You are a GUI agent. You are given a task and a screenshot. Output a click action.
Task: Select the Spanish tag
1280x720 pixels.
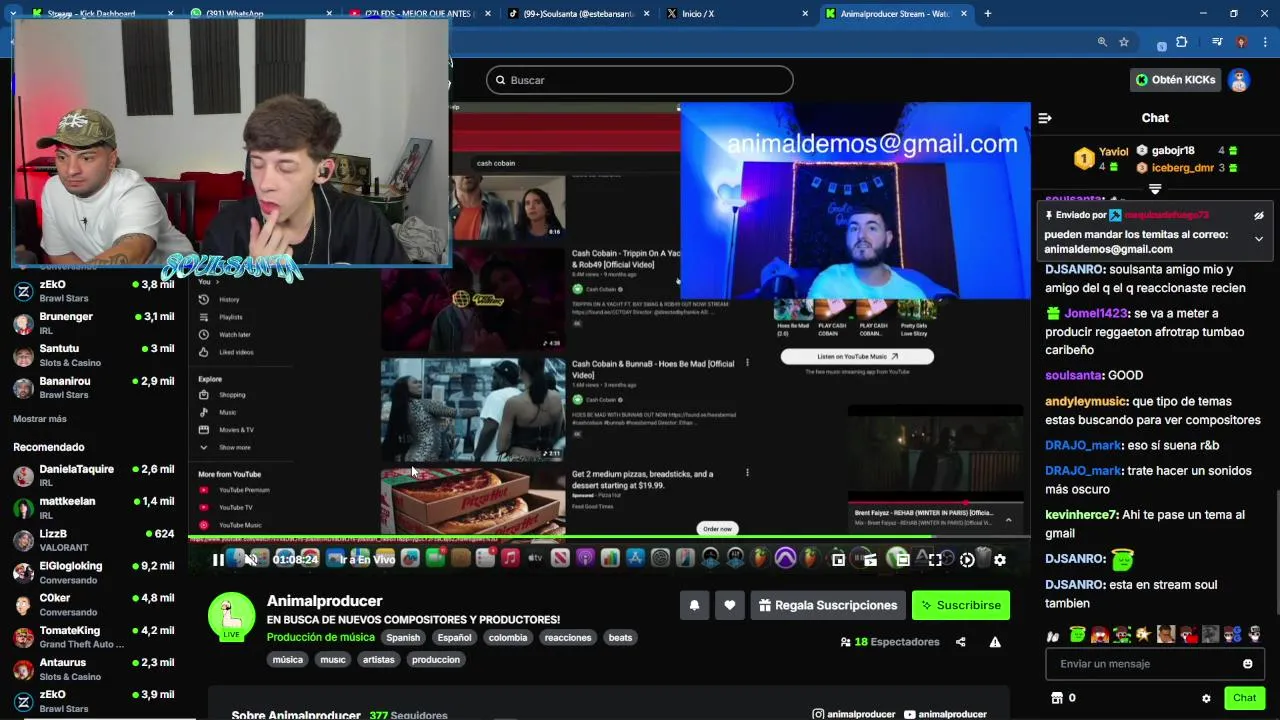[x=403, y=637]
